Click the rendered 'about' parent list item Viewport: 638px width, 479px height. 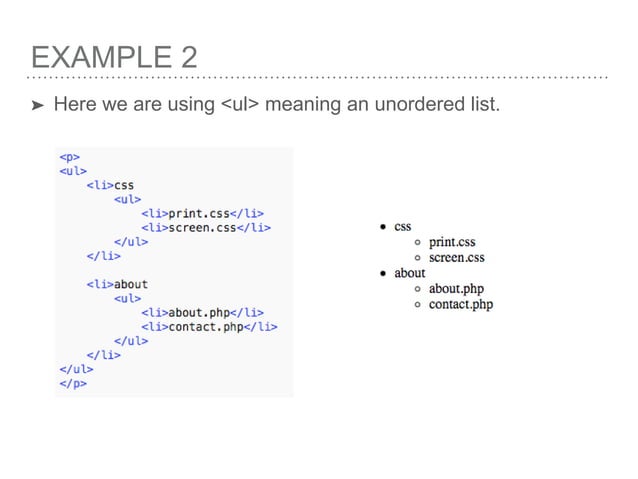click(x=409, y=273)
